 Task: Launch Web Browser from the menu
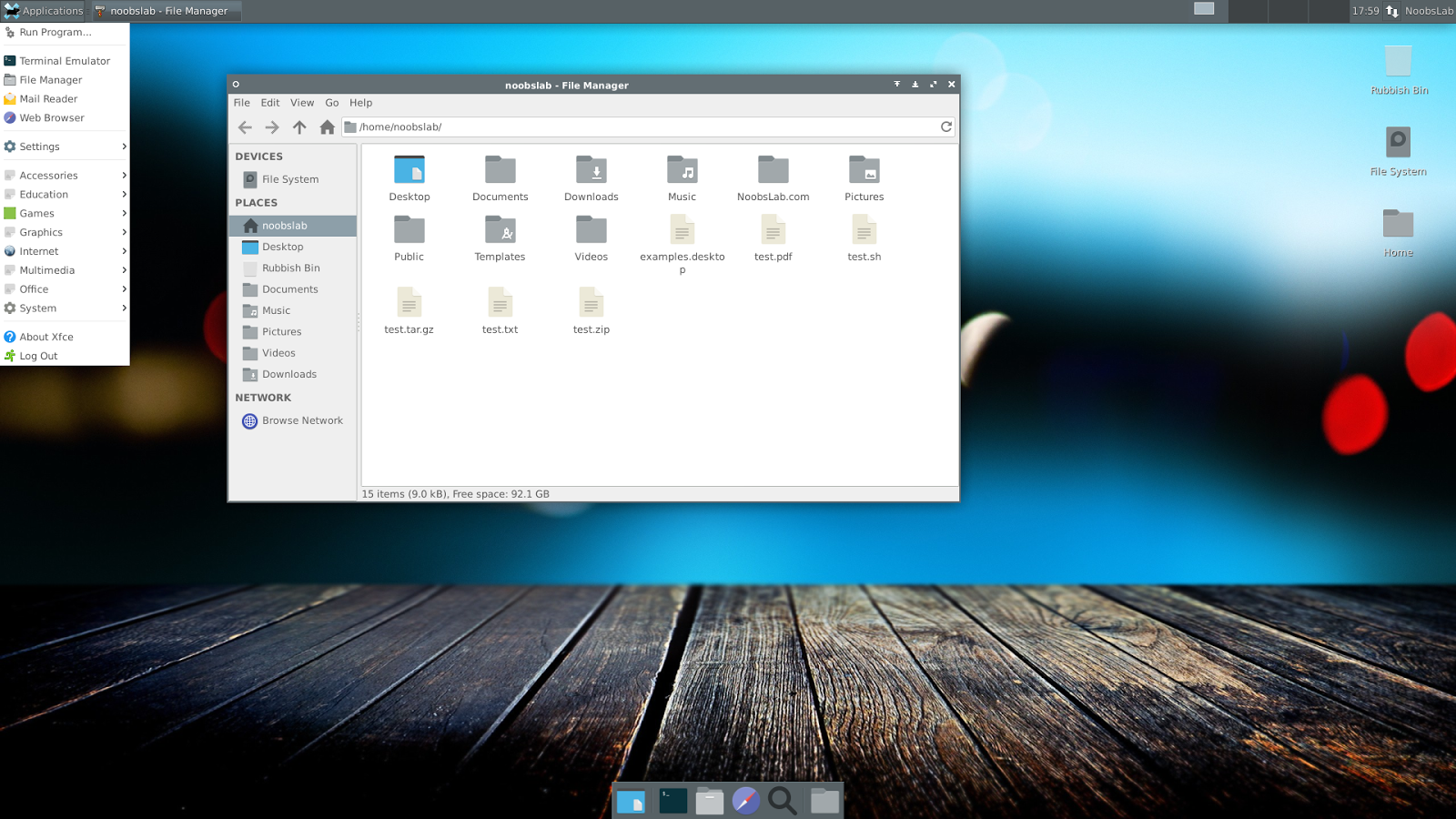coord(65,118)
